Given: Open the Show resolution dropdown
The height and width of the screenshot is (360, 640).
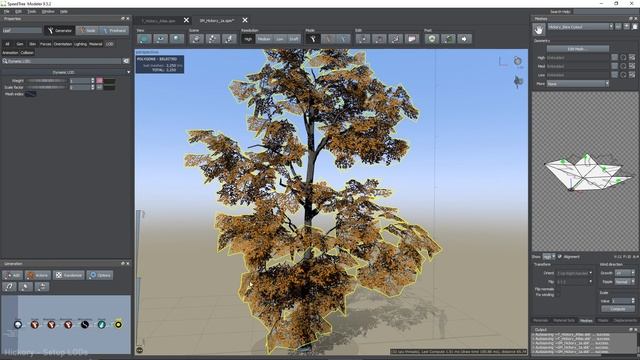Looking at the screenshot, I should tap(549, 257).
